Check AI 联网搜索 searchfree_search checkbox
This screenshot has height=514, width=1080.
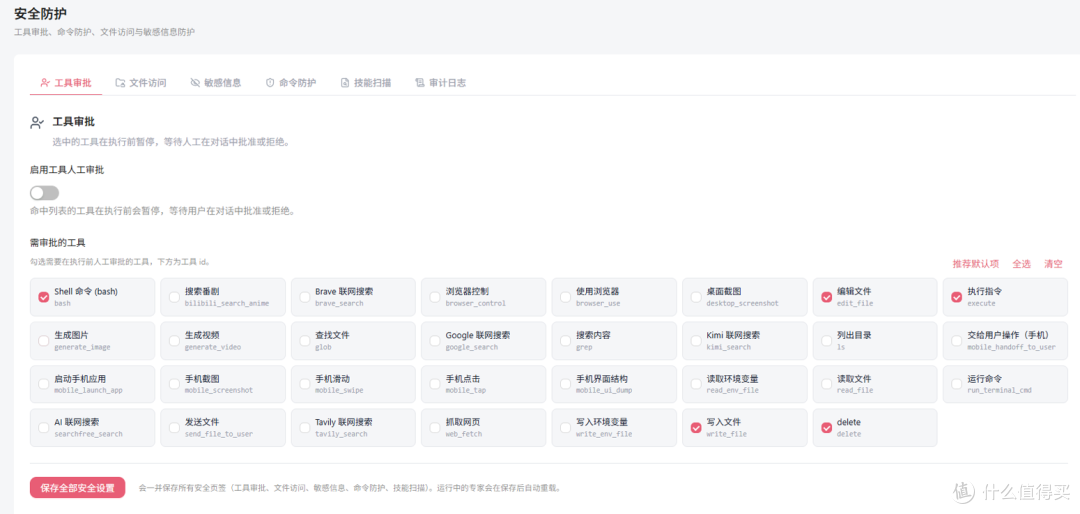(x=43, y=428)
